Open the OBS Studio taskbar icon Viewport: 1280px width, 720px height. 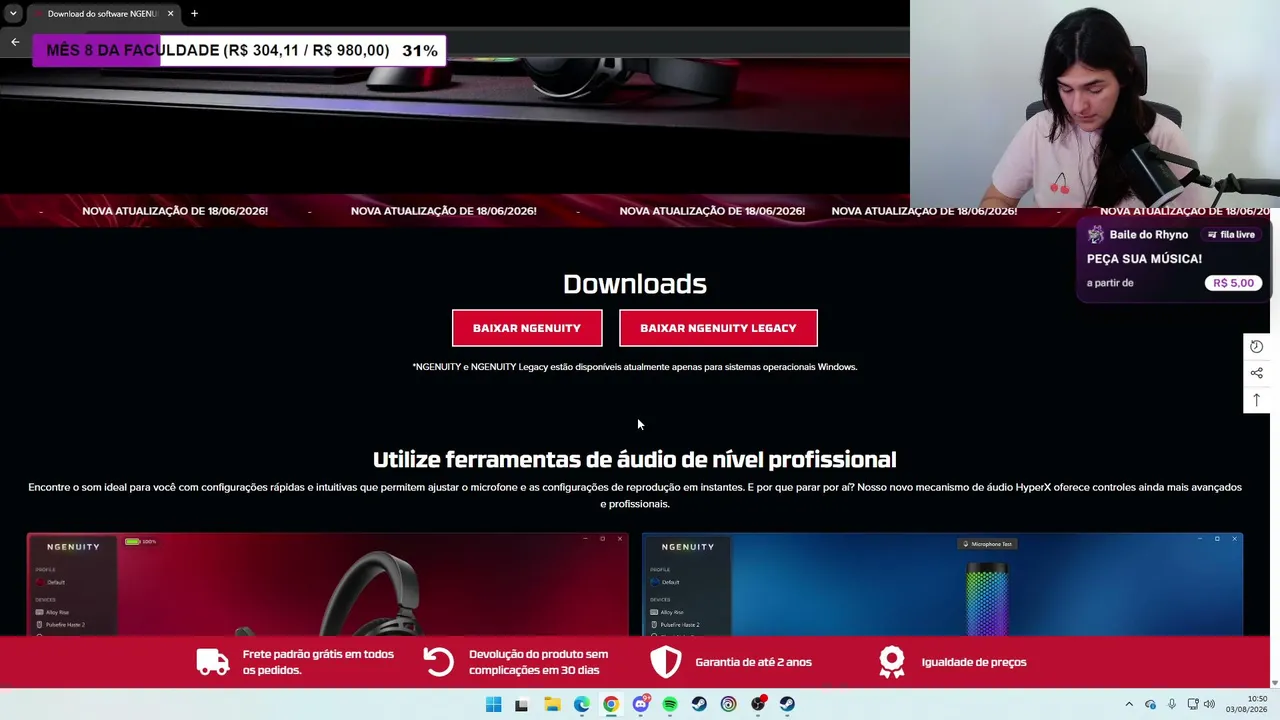tap(758, 704)
